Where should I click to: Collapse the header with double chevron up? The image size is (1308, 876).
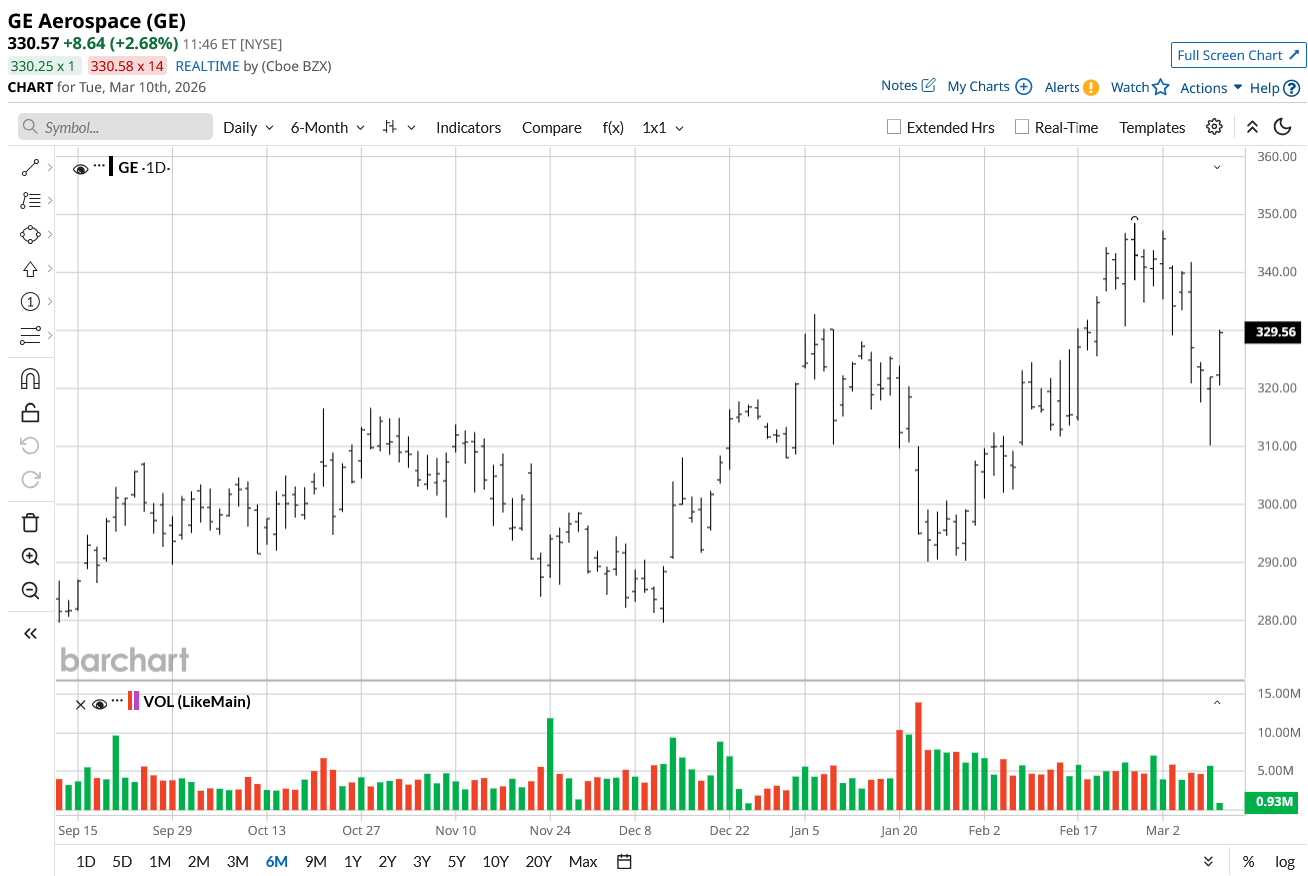pyautogui.click(x=1252, y=127)
